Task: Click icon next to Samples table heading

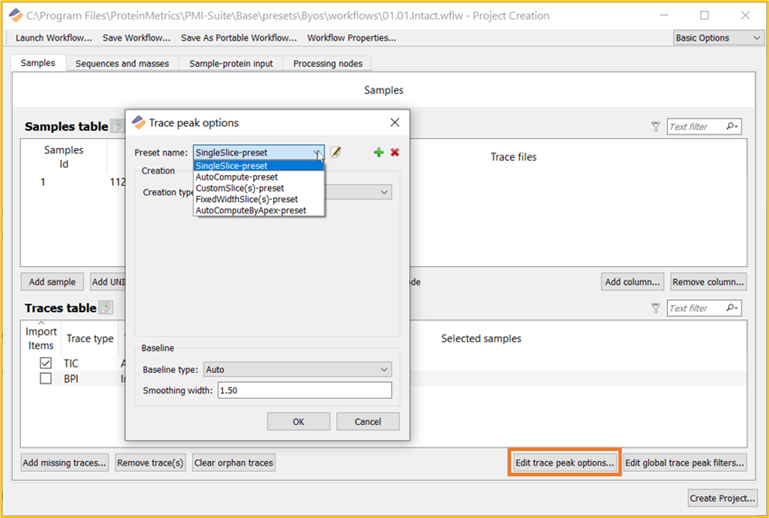Action: point(117,127)
